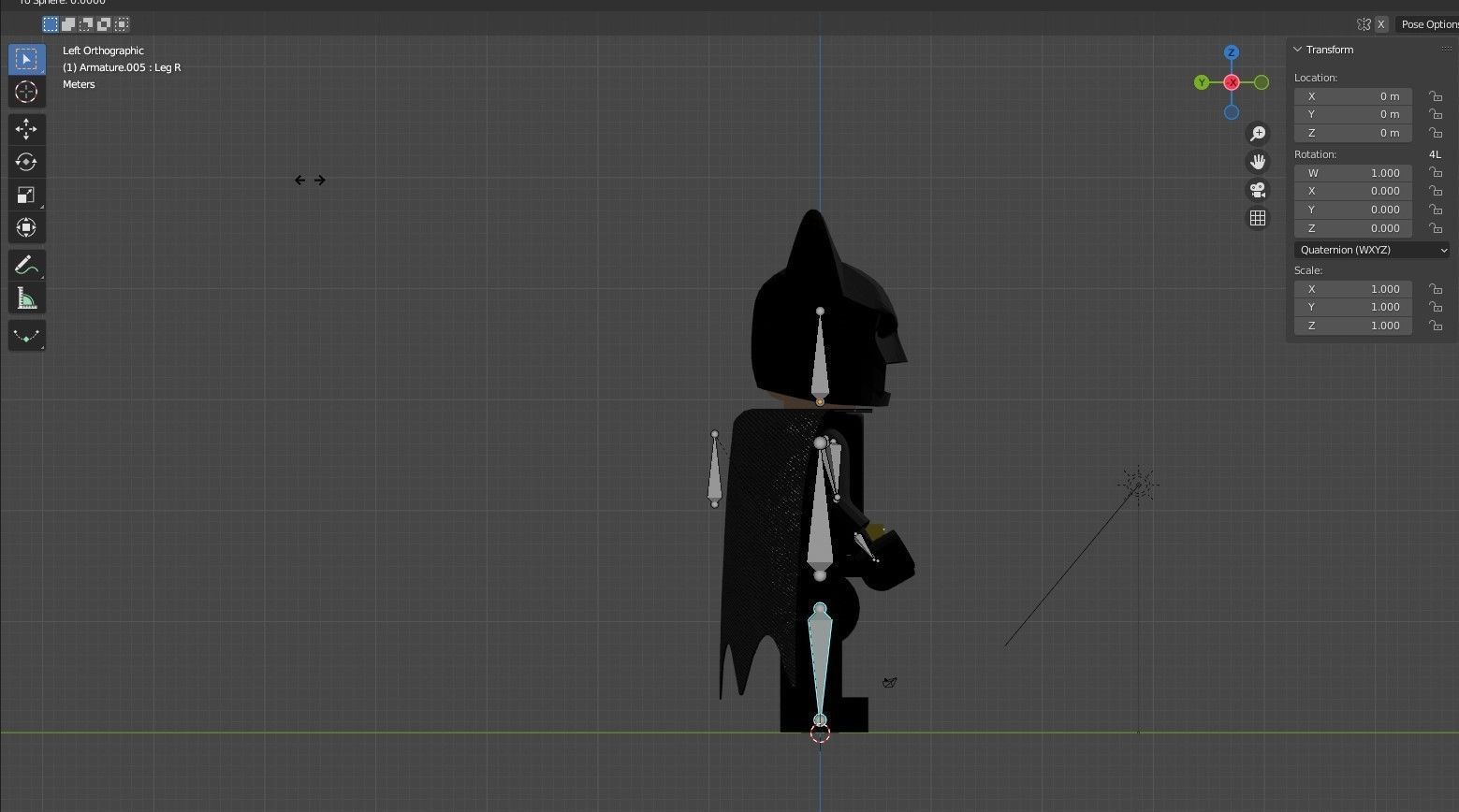Collapse the Transform panel
Screen dimensions: 1459x812
pyautogui.click(x=1298, y=50)
